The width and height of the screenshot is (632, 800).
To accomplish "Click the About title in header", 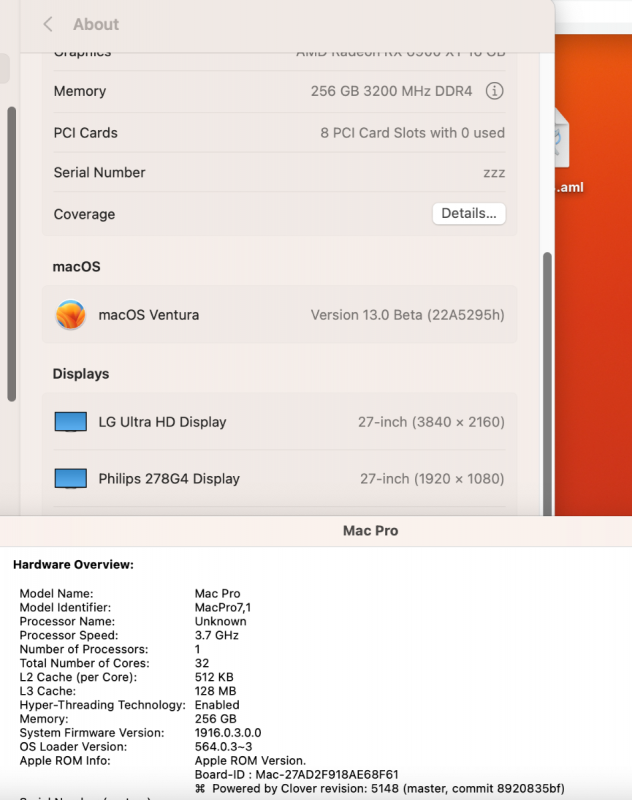I will [96, 24].
